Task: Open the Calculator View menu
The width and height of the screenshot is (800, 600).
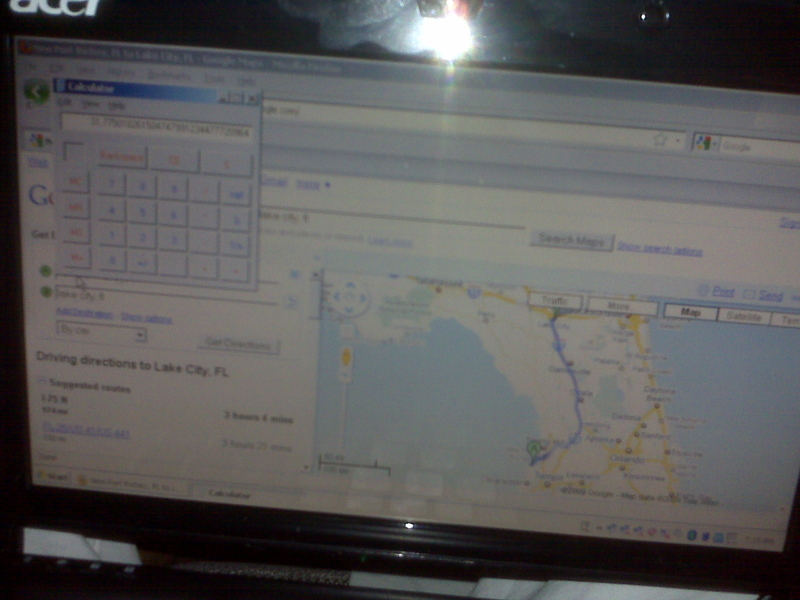Action: tap(90, 104)
